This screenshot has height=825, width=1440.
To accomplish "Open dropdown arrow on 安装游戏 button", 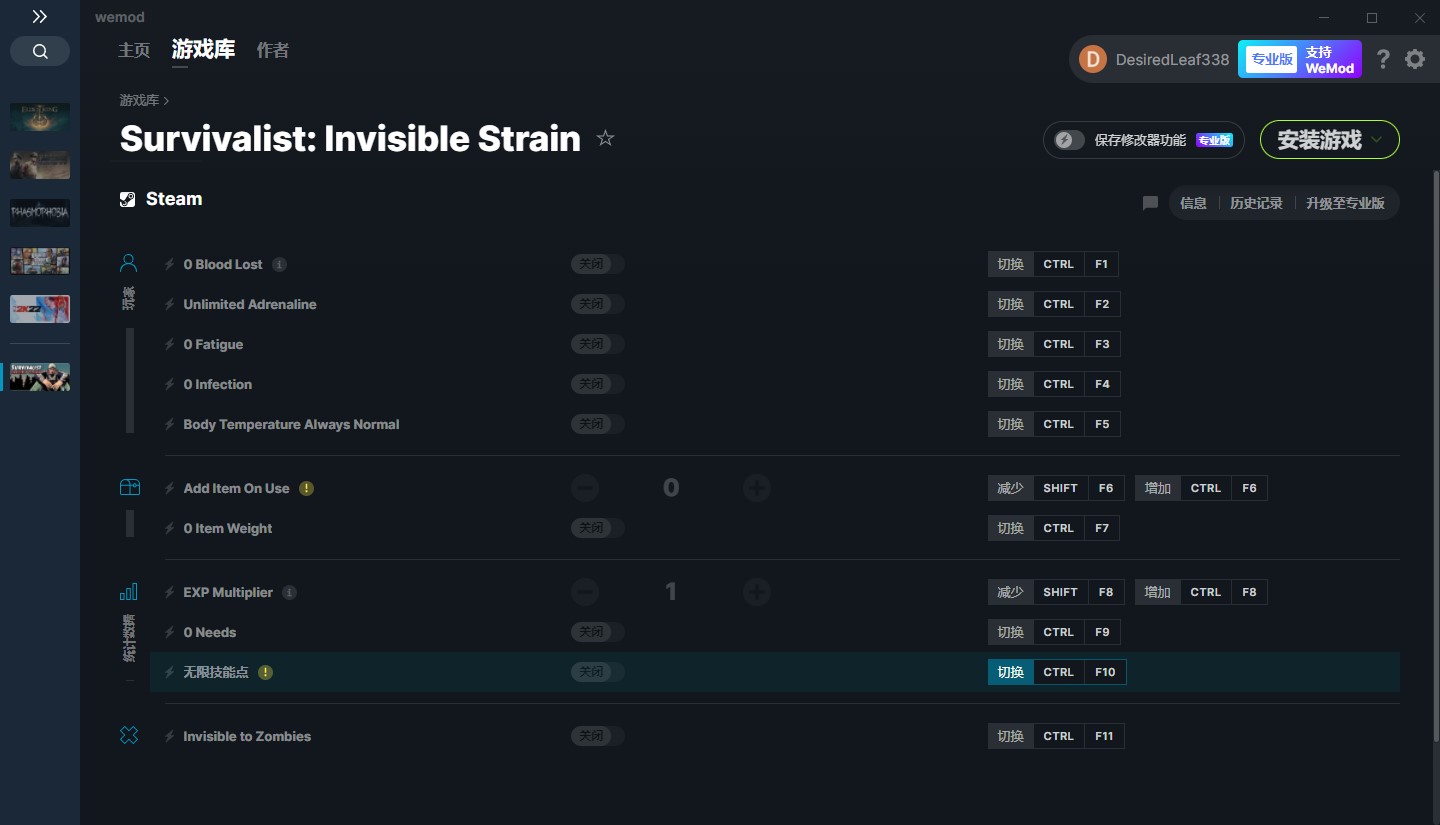I will pos(1377,140).
